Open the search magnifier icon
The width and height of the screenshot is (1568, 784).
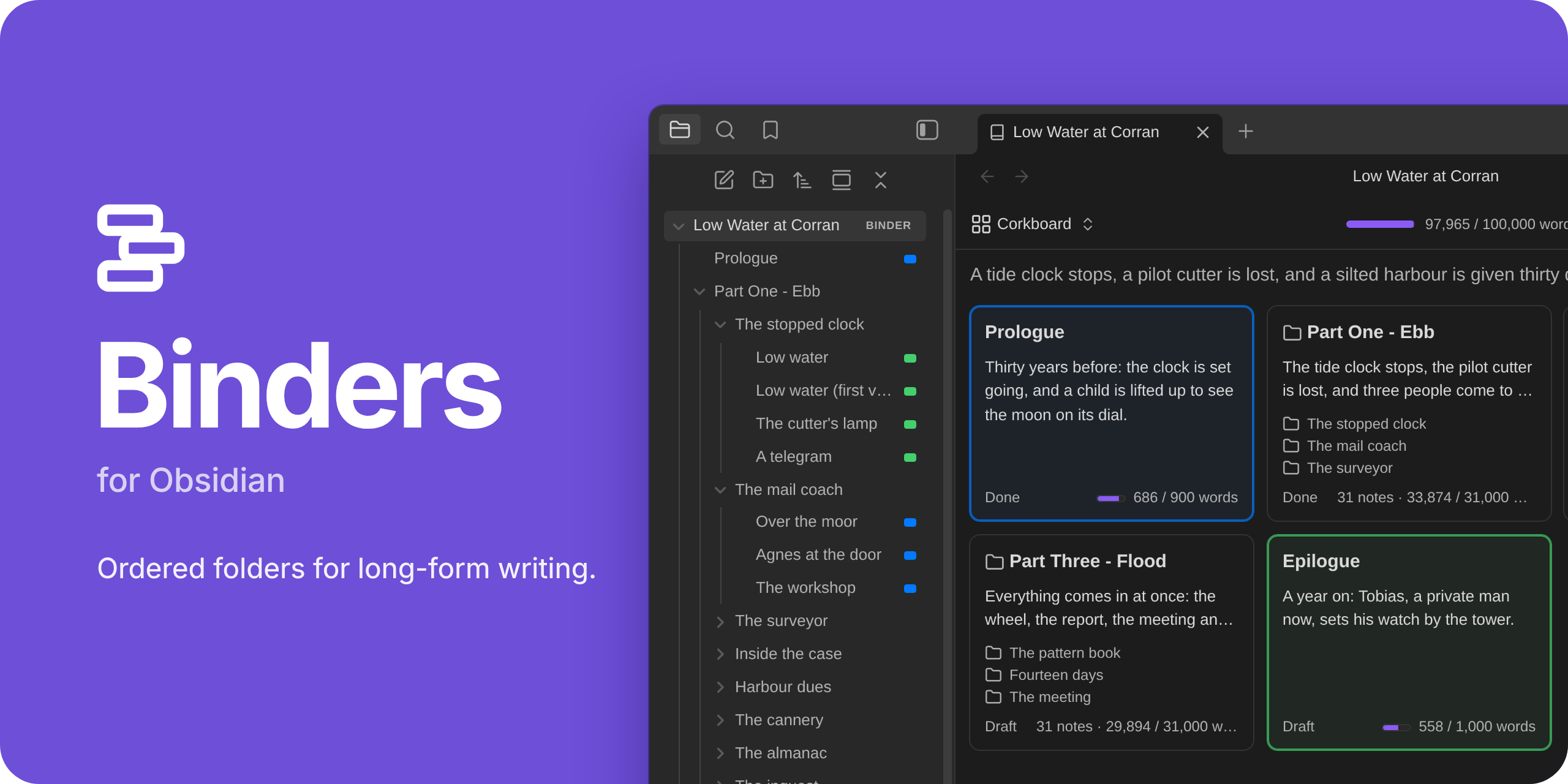(725, 130)
